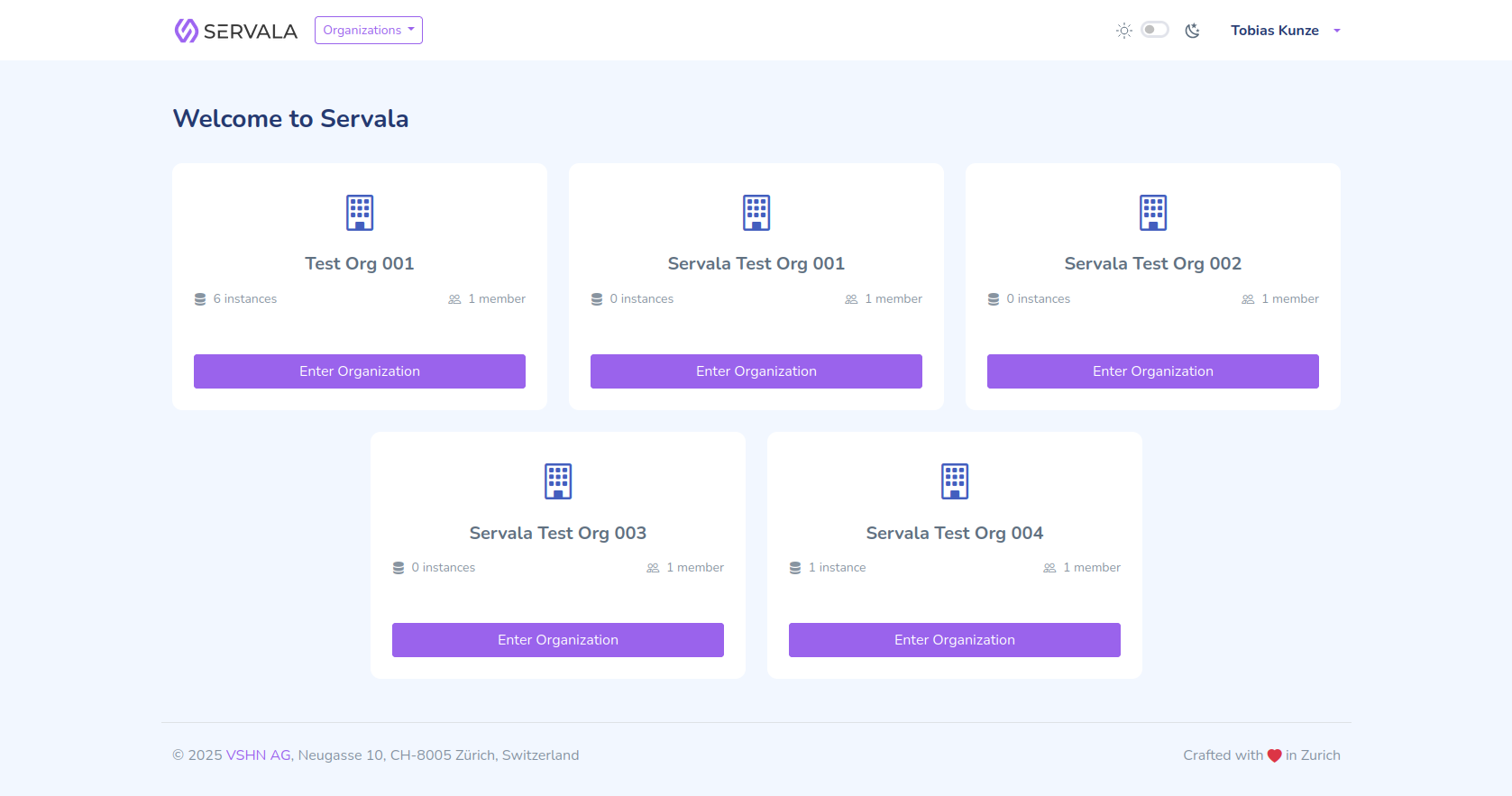Enter organization Servala Test Org 004

coord(954,640)
